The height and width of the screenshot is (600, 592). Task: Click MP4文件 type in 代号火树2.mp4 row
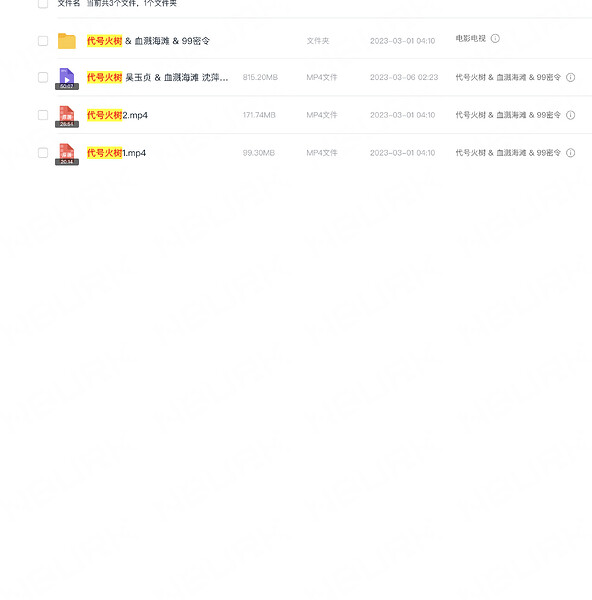(x=322, y=115)
